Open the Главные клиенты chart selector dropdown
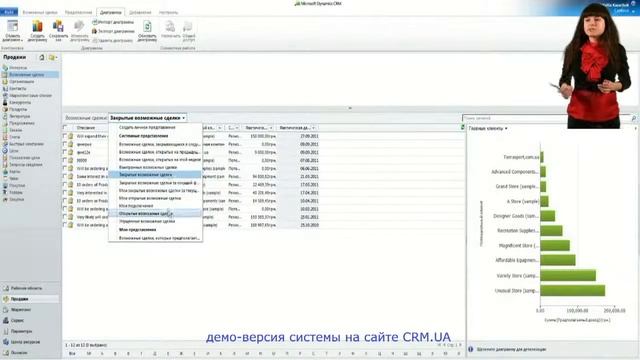This screenshot has height=360, width=640. 488,128
